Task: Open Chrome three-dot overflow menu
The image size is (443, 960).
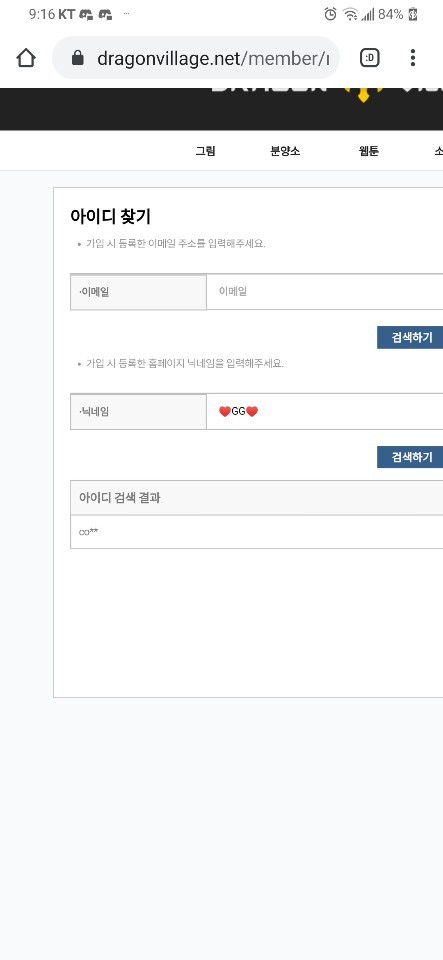Action: (413, 58)
